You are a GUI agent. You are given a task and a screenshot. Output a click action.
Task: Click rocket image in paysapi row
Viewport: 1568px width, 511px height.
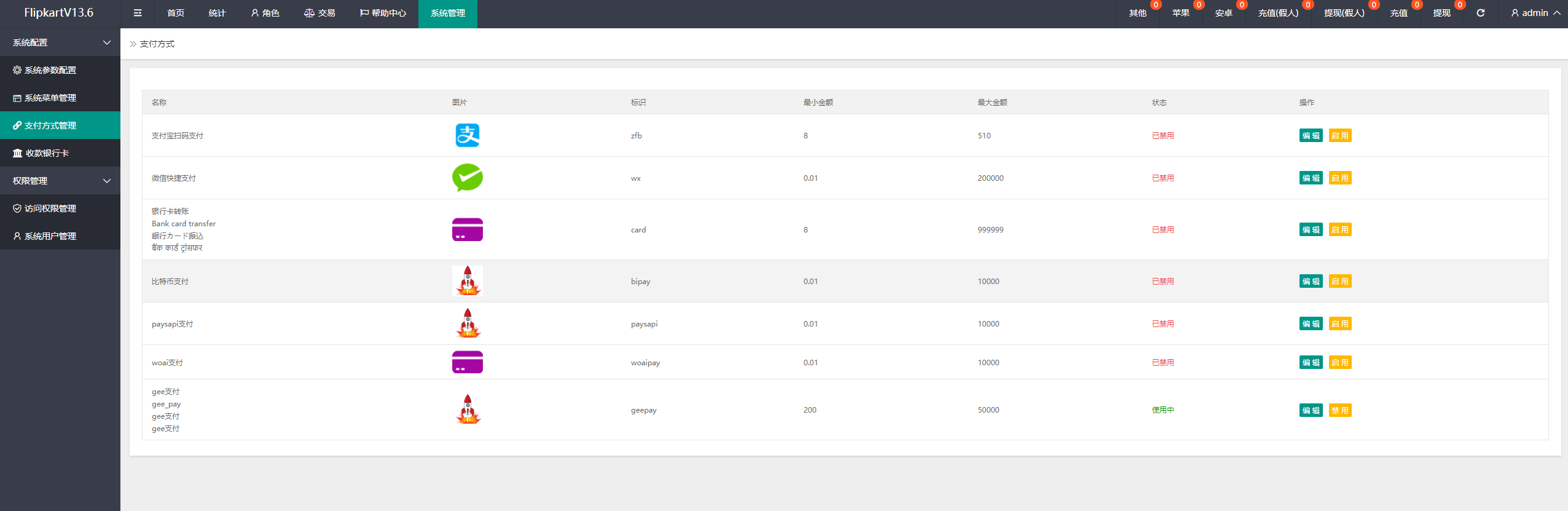click(468, 323)
